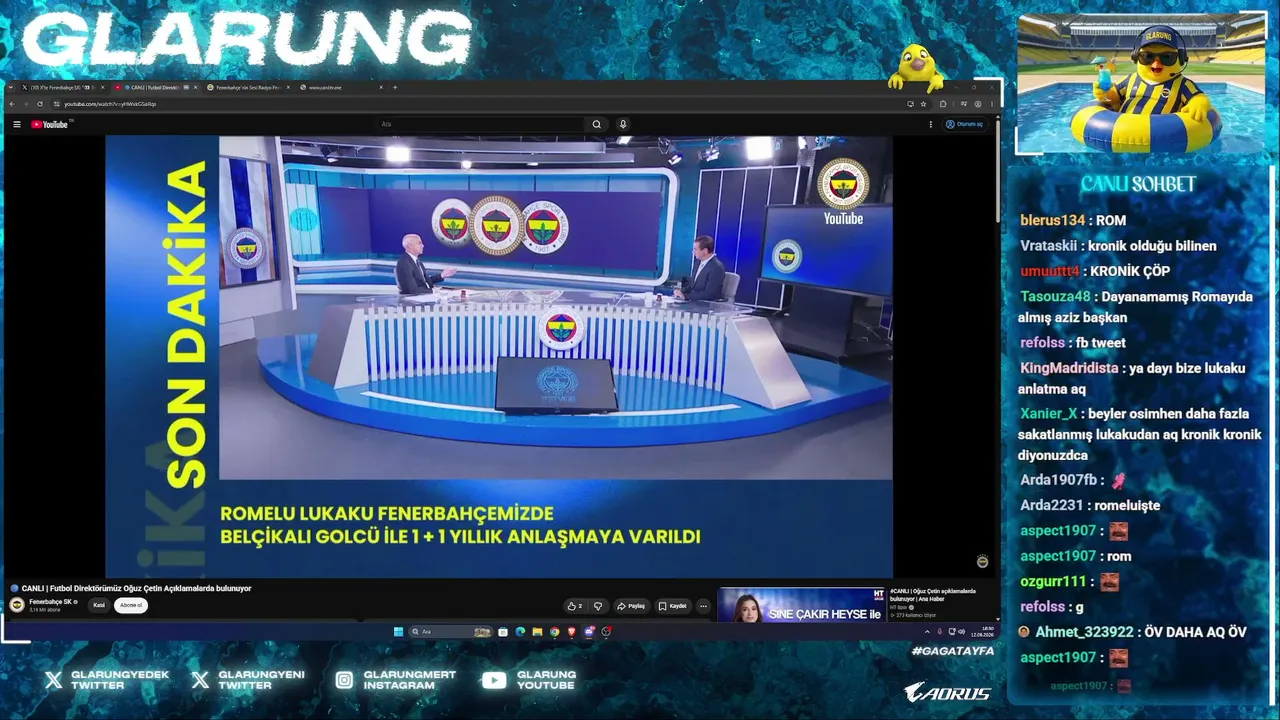Viewport: 1280px width, 720px height.
Task: Click the GLARUNGYENI Twitter handle
Action: (x=261, y=680)
